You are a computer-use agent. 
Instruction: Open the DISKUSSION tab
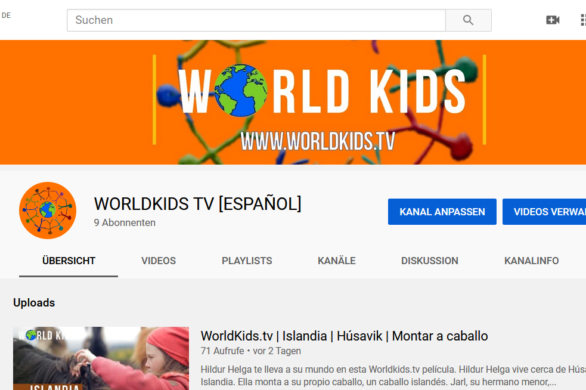click(429, 261)
